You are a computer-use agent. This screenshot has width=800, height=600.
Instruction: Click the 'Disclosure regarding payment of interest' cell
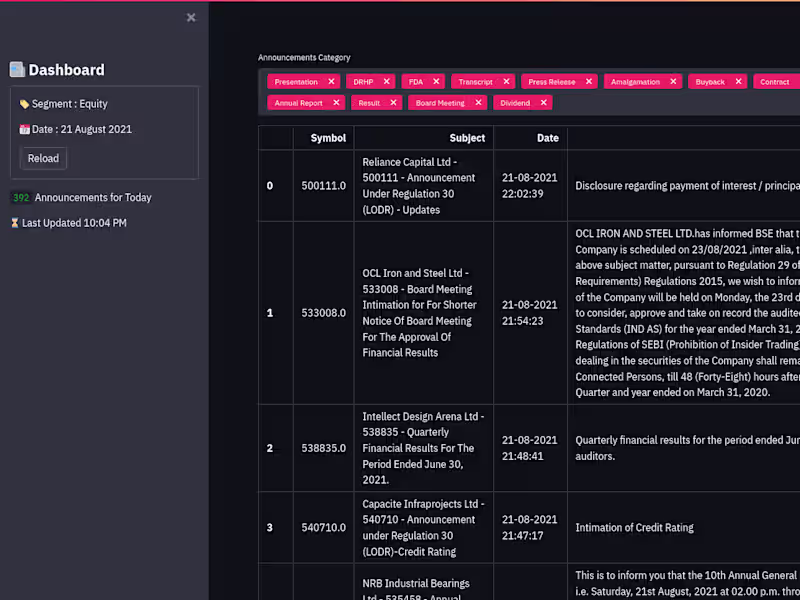pos(684,186)
